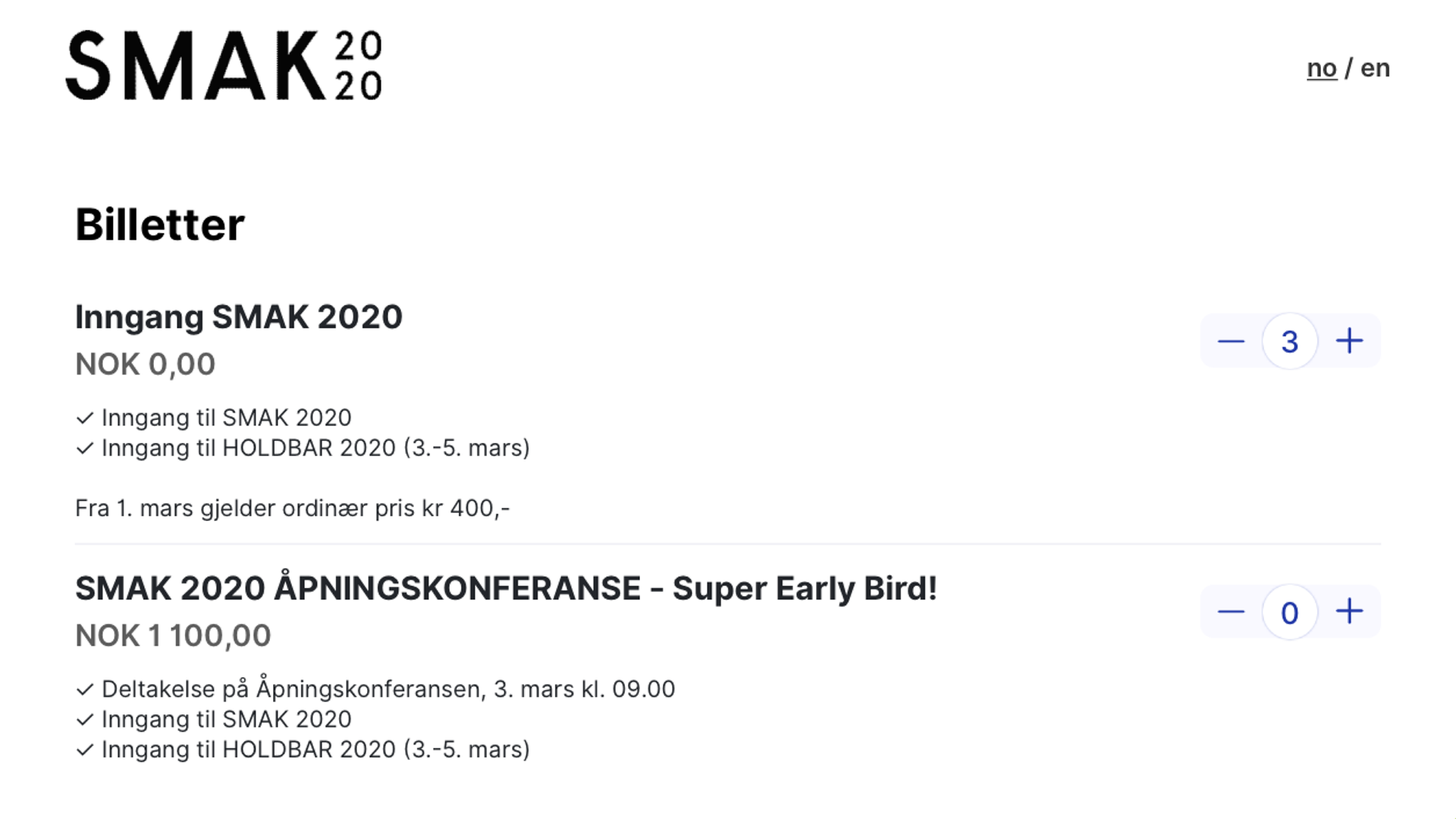The image size is (1456, 819).
Task: Click the Inngang SMAK 2020 ticket title
Action: pyautogui.click(x=239, y=317)
